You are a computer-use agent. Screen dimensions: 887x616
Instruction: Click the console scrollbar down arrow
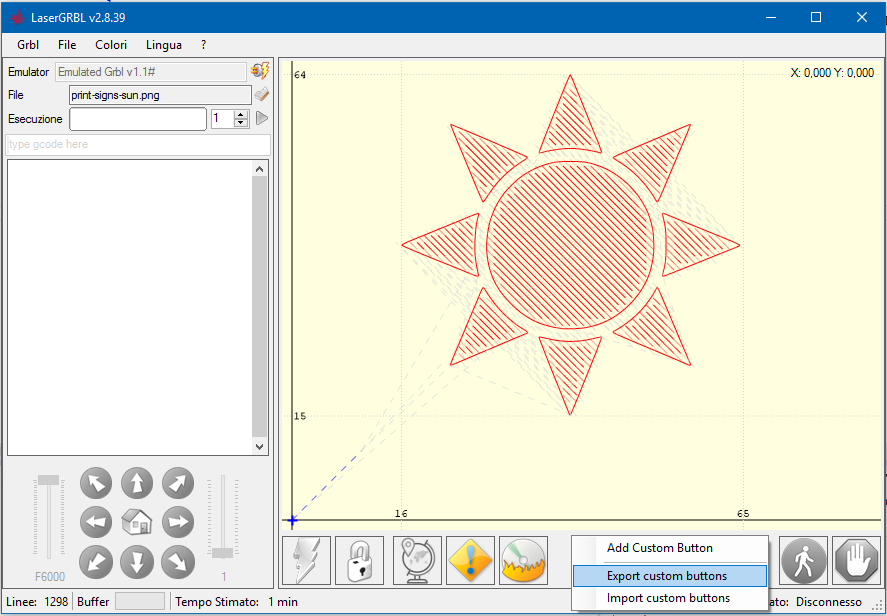point(259,446)
